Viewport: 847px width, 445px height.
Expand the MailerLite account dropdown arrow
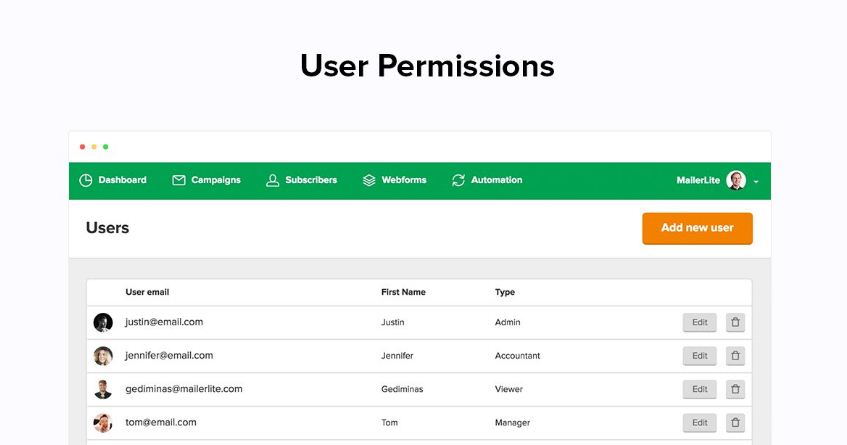coord(756,181)
